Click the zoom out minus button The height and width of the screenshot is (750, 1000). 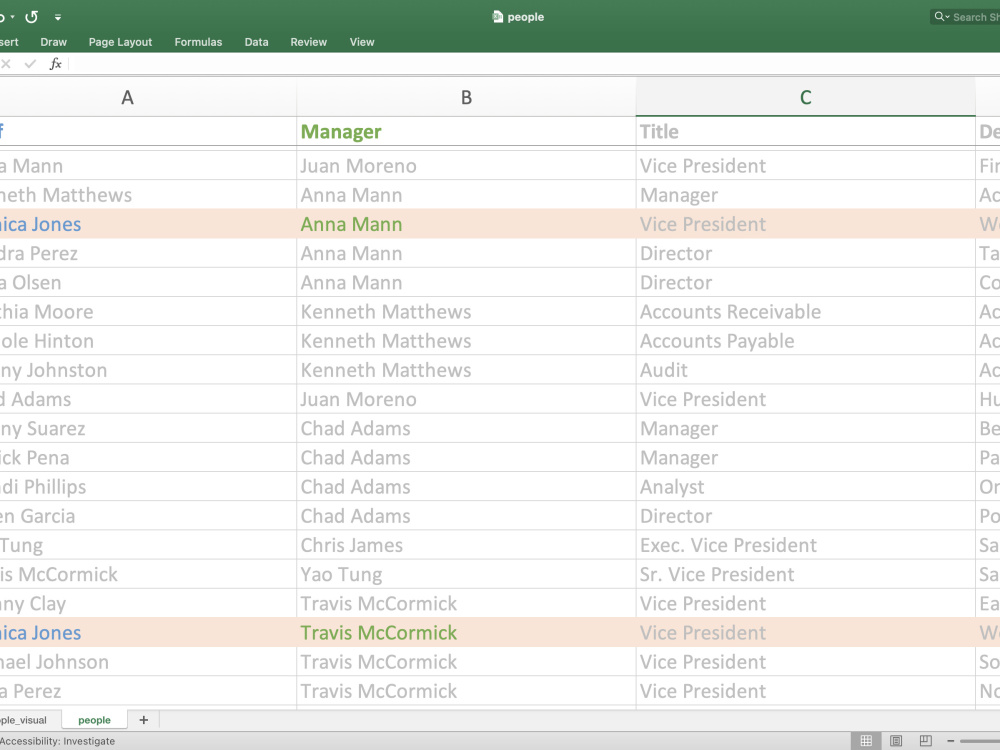[x=950, y=740]
